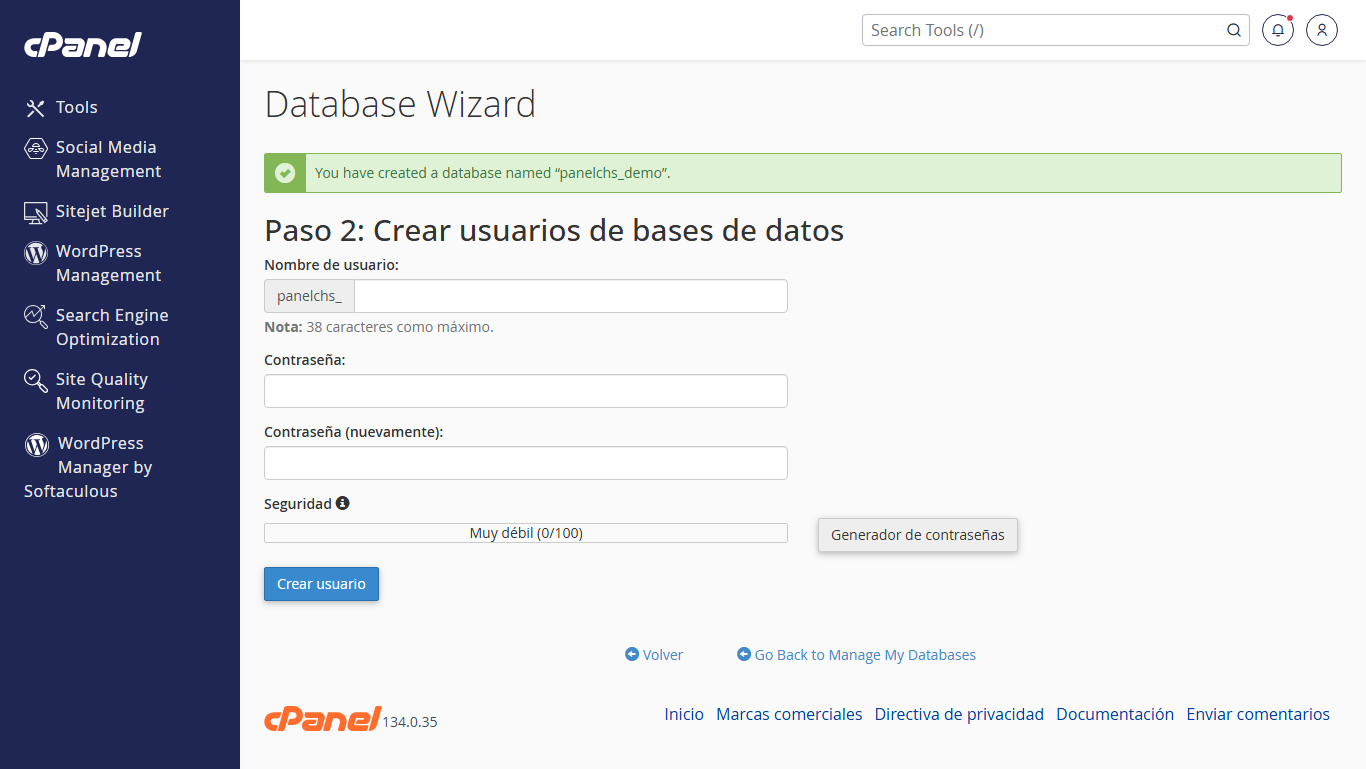This screenshot has height=769, width=1366.
Task: Click the Contraseña (nuevamente) field
Action: (526, 463)
